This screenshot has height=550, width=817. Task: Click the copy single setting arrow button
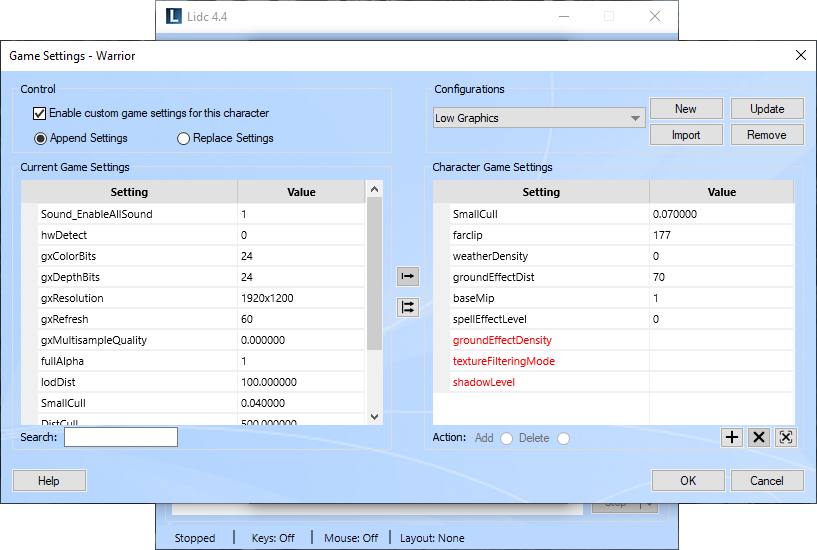[407, 276]
